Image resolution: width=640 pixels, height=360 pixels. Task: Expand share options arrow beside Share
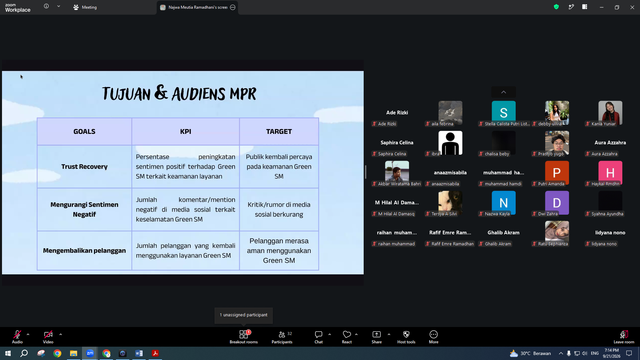389,334
